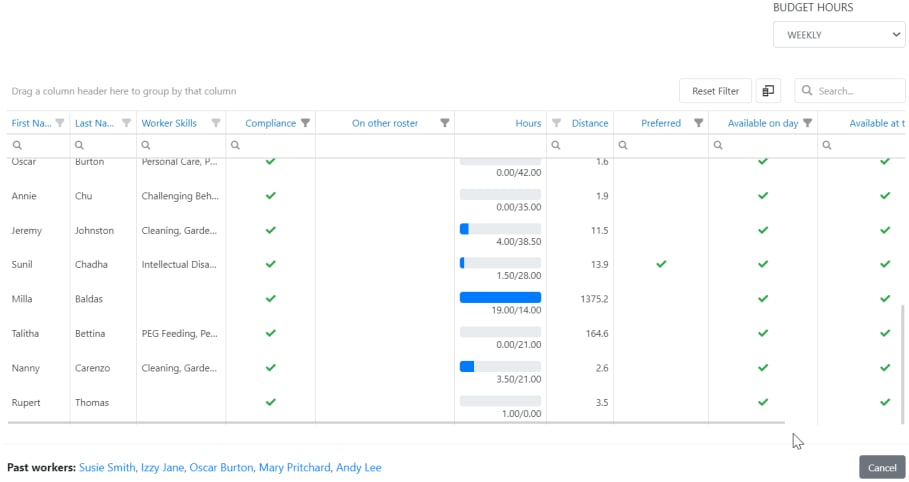Sort by Preferred column header
This screenshot has height=482, width=909.
(x=661, y=123)
